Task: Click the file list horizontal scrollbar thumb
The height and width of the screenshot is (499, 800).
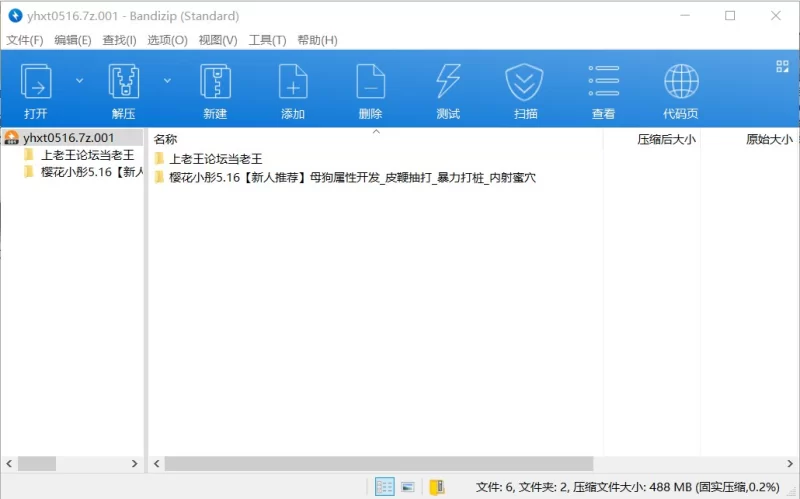Action: point(379,463)
